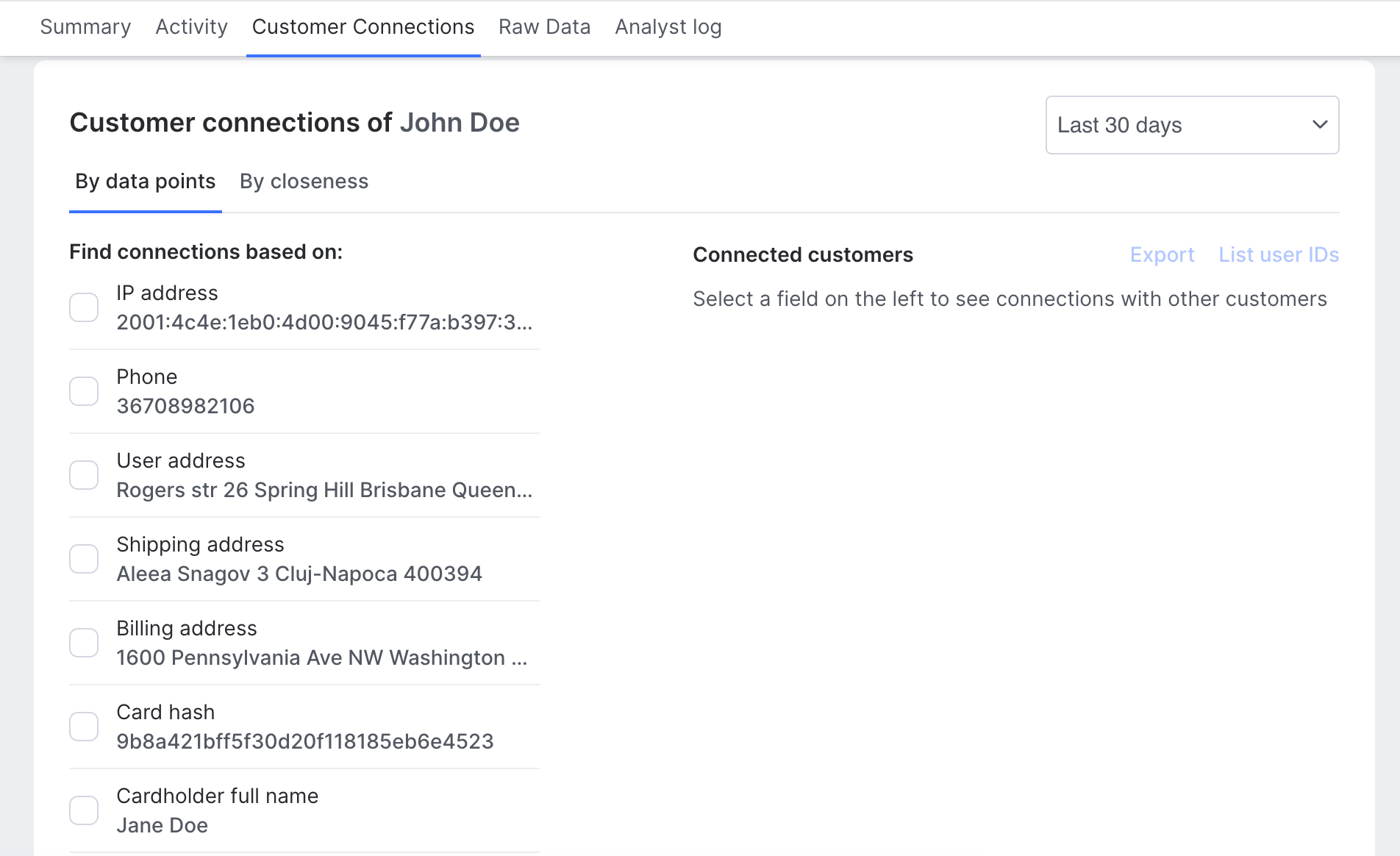Viewport: 1400px width, 856px height.
Task: Click the Cardholder full name field label
Action: [x=218, y=796]
